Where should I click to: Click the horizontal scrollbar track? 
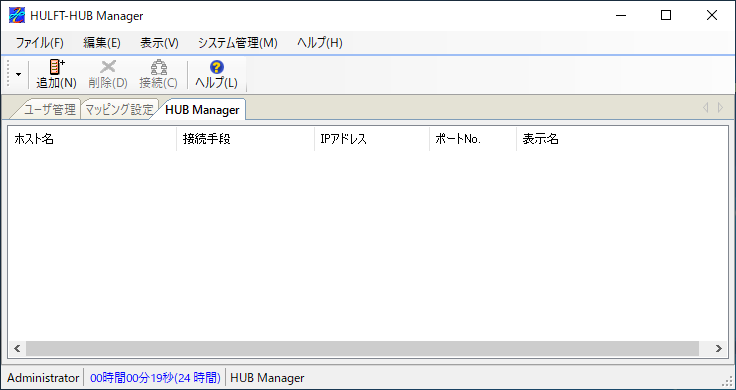(x=362, y=348)
